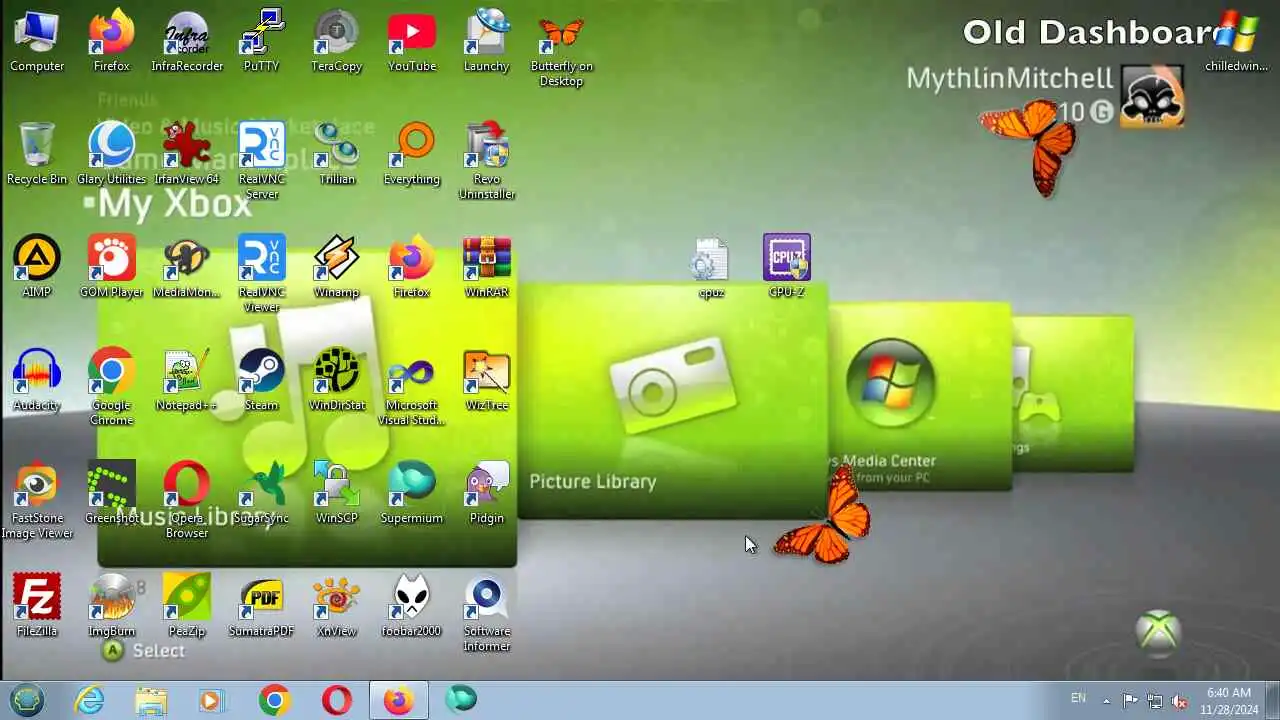Open the YouTube shortcut icon

tap(411, 42)
